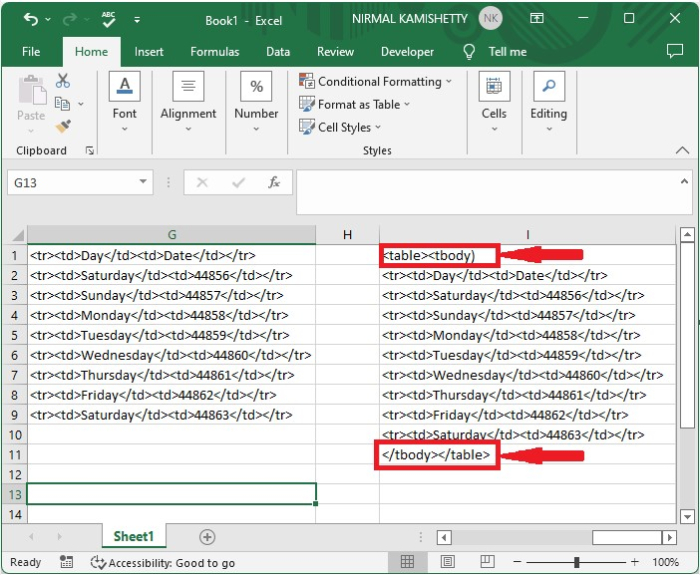Expand the formula bar chevron
The width and height of the screenshot is (700, 575).
[x=684, y=182]
